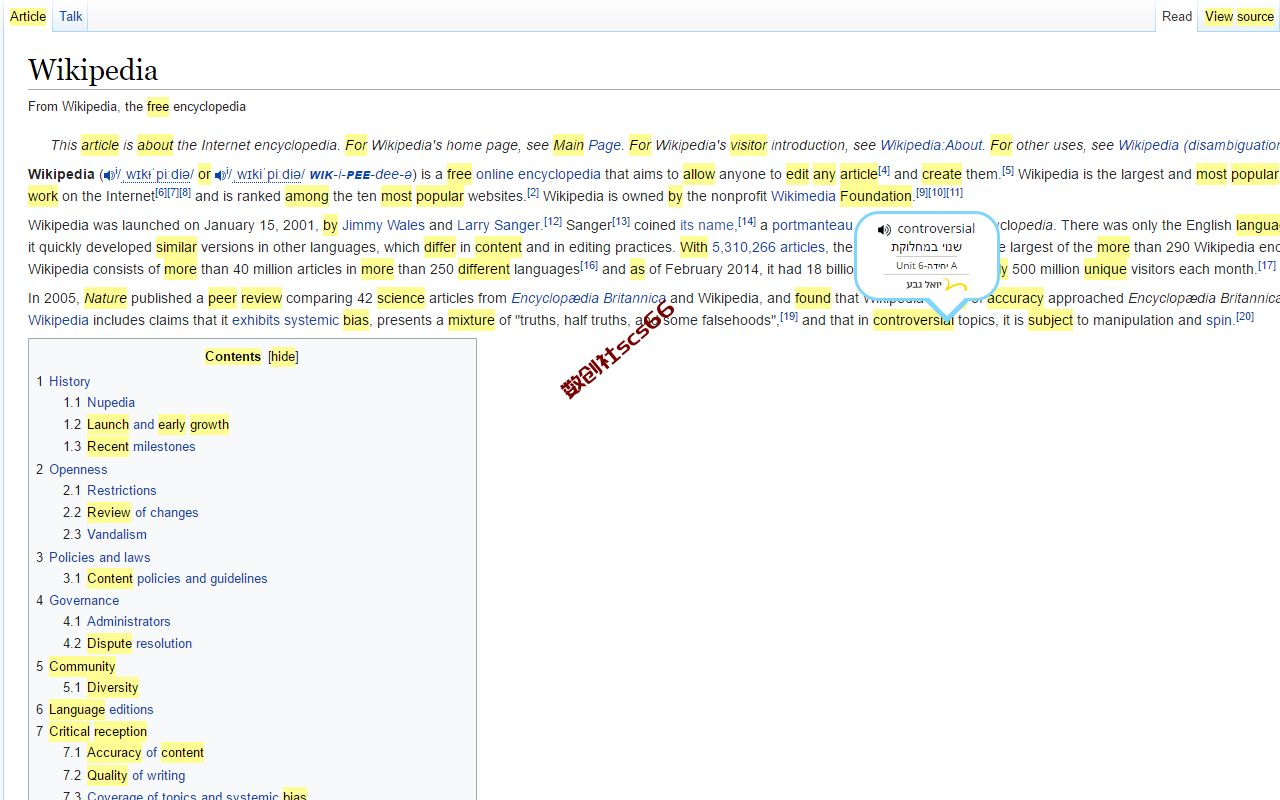Click the 'spin' link

click(x=1219, y=320)
